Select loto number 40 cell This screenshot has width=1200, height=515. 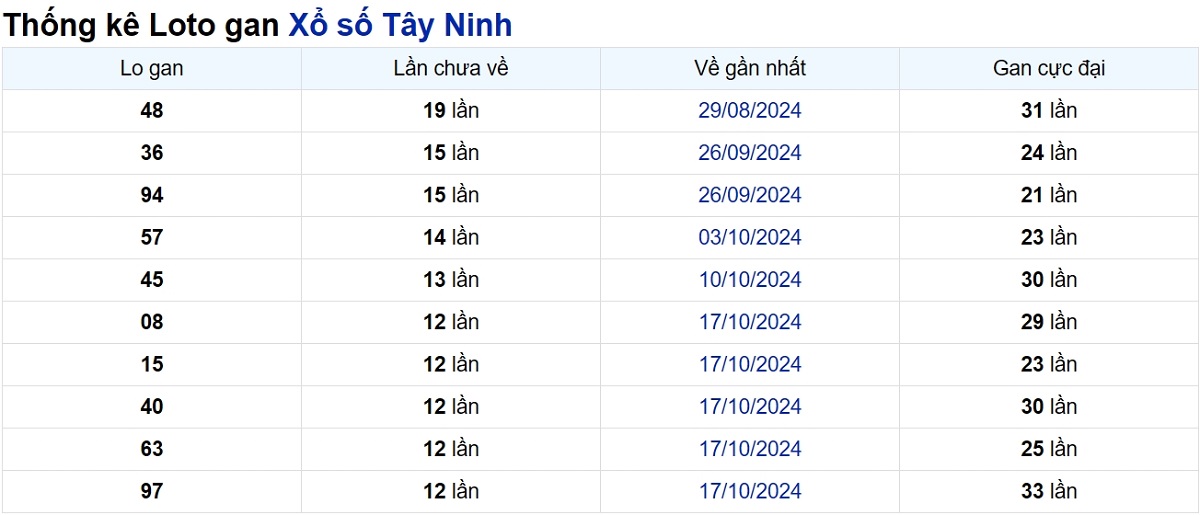[152, 407]
